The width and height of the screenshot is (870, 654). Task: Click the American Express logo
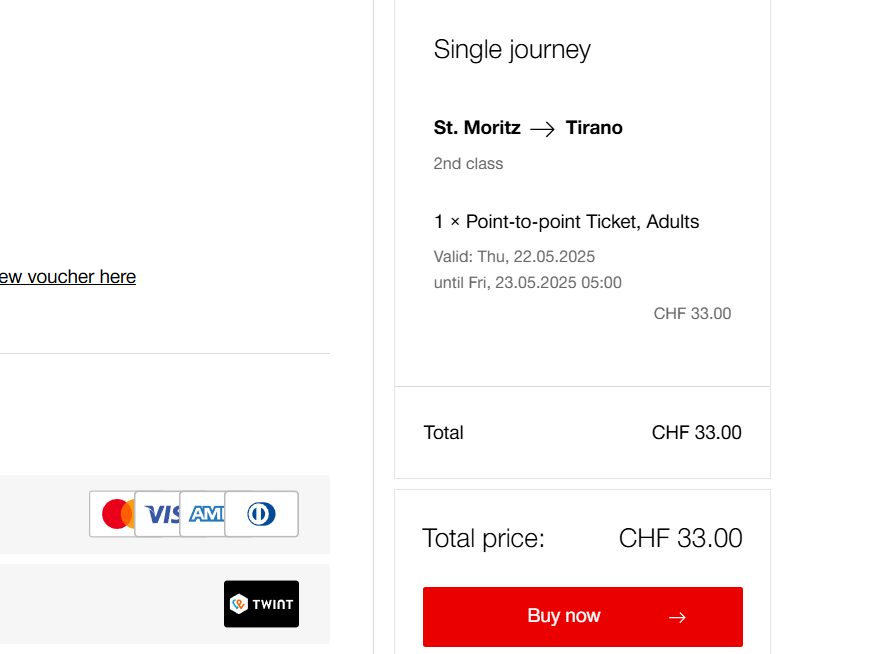pos(203,514)
